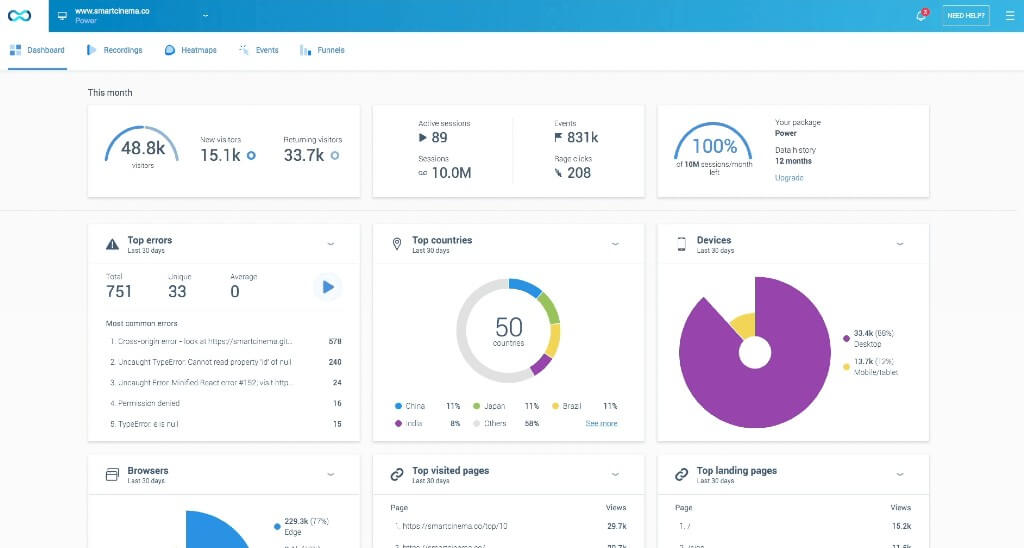Select the Uncaught TypeError Cannot read property row
This screenshot has height=548, width=1024.
point(224,362)
